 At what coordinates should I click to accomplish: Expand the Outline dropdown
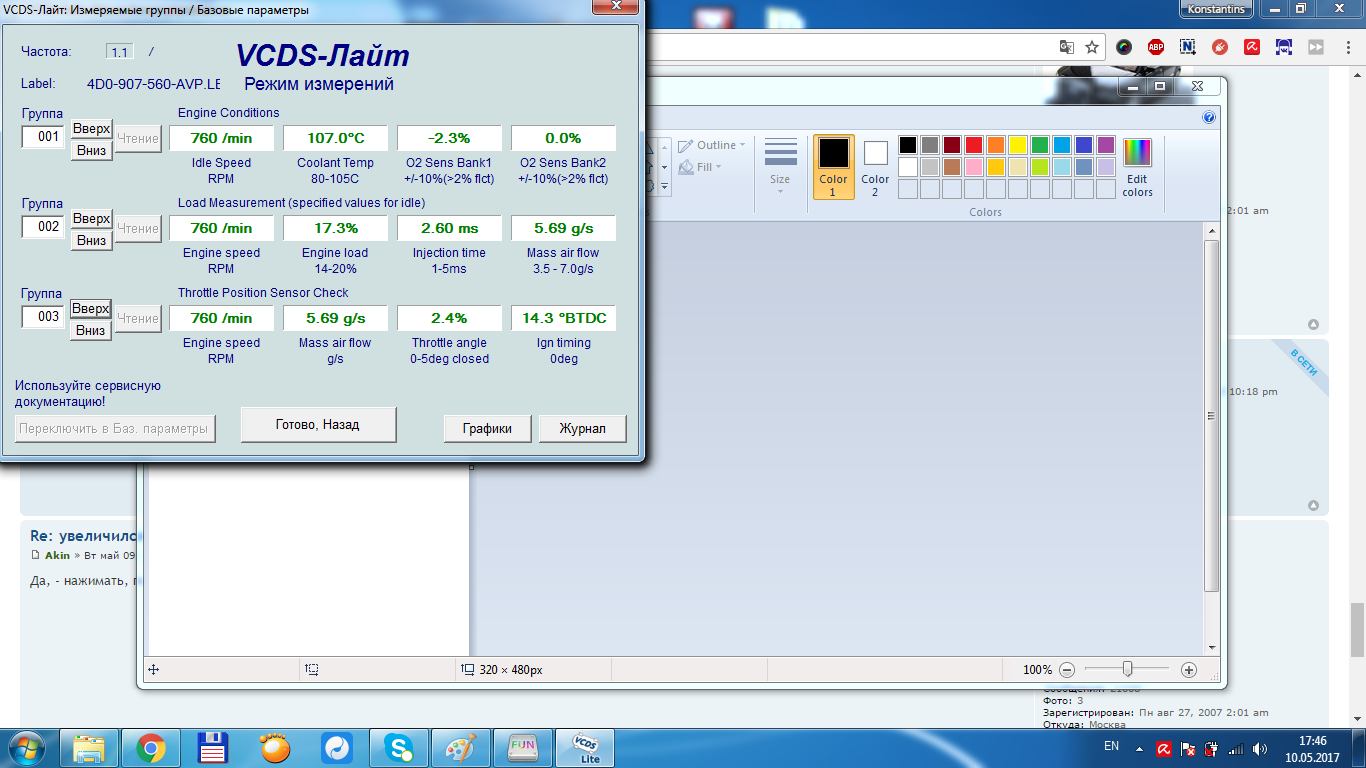tap(712, 145)
